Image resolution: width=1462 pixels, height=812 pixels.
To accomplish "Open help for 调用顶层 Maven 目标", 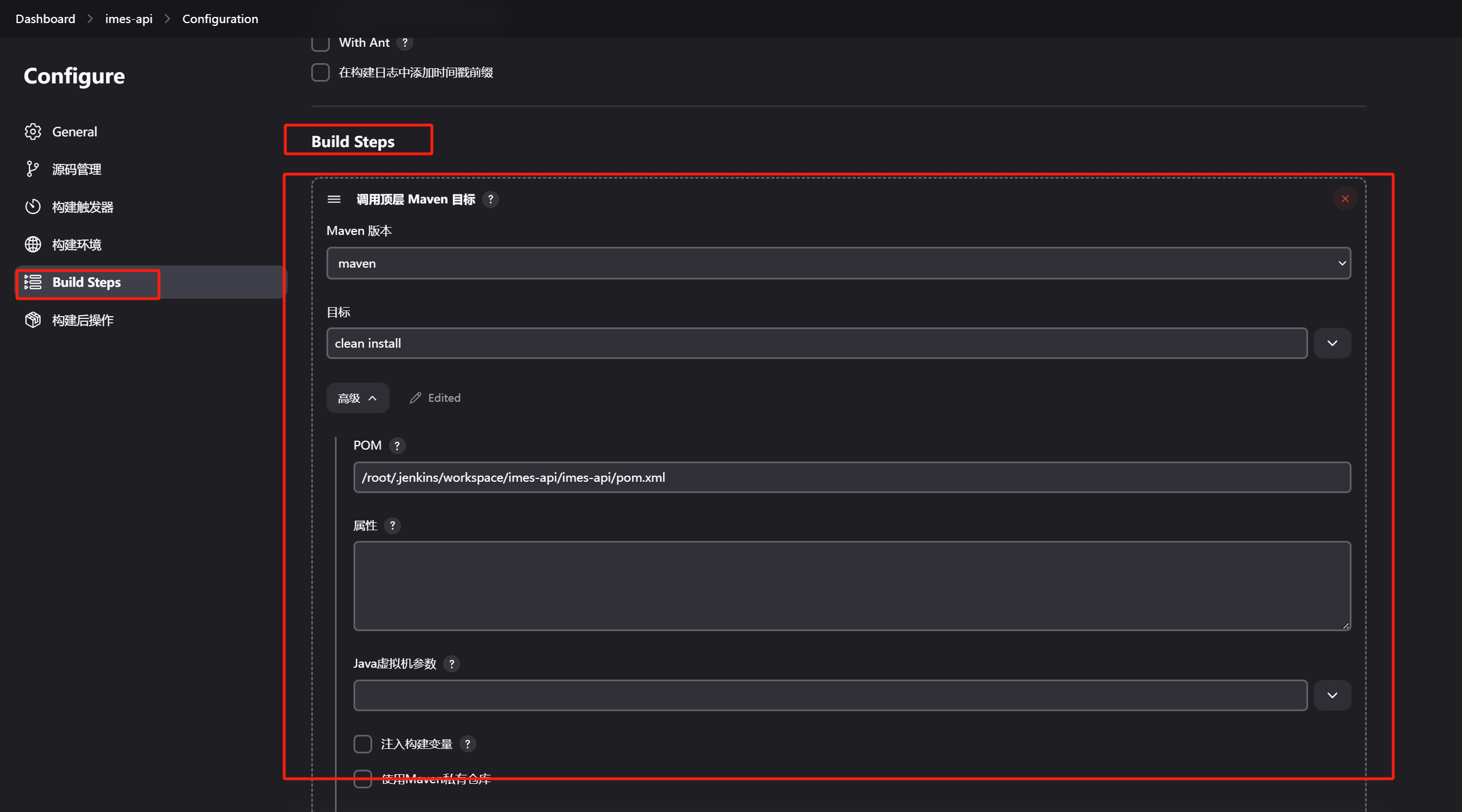I will tap(491, 199).
